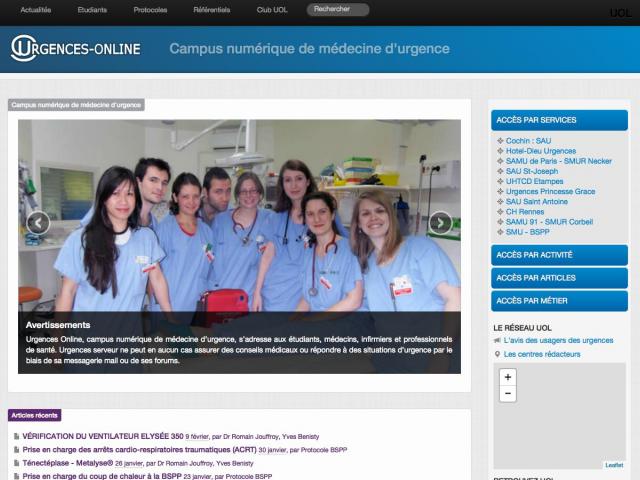
Task: Open the Actualités menu
Action: 36,10
